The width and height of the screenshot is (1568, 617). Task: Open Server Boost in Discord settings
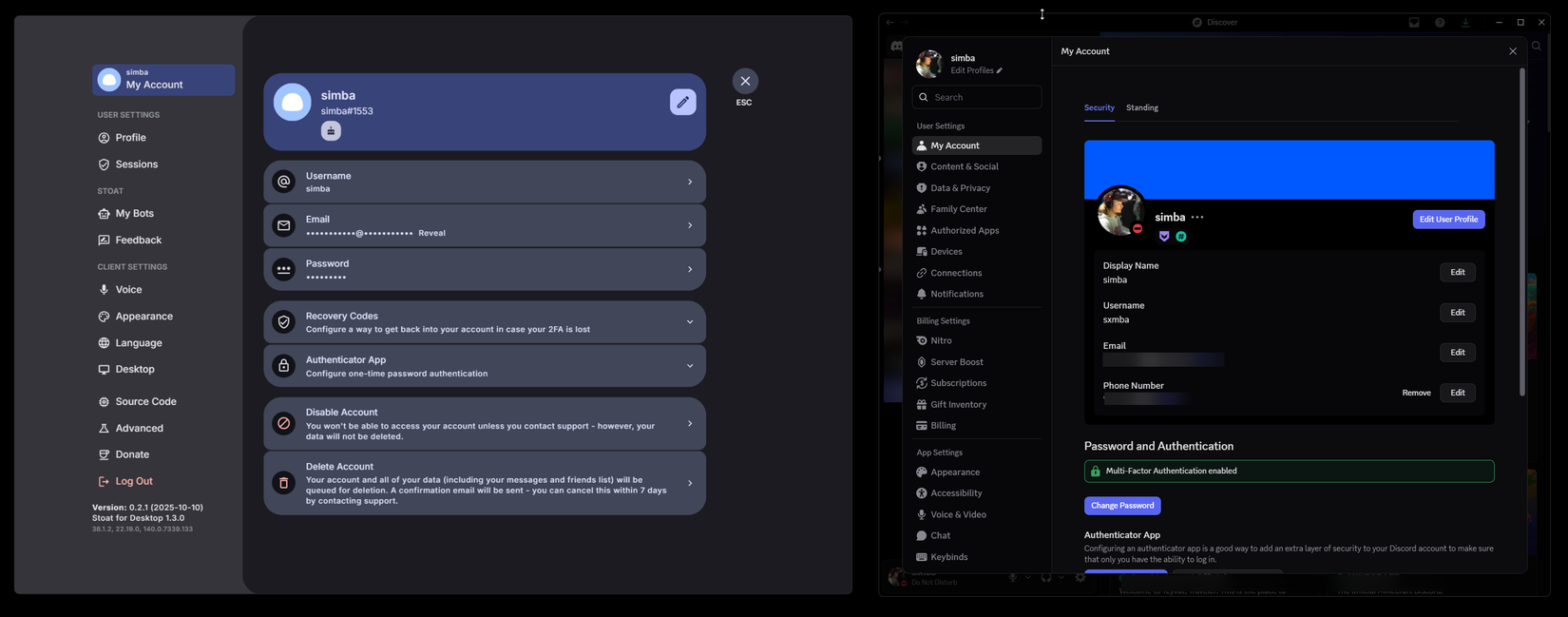click(977, 362)
